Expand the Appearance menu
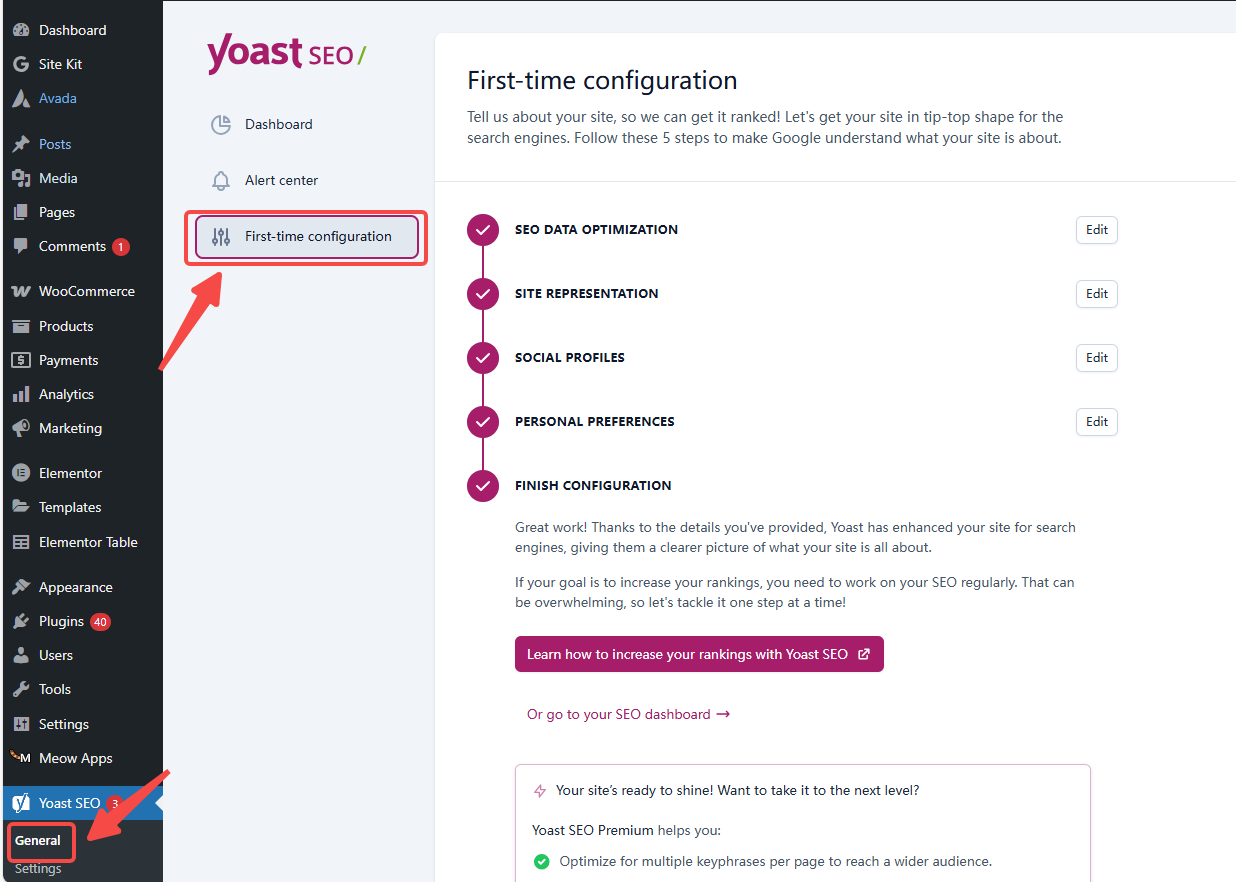Image resolution: width=1236 pixels, height=882 pixels. click(67, 587)
